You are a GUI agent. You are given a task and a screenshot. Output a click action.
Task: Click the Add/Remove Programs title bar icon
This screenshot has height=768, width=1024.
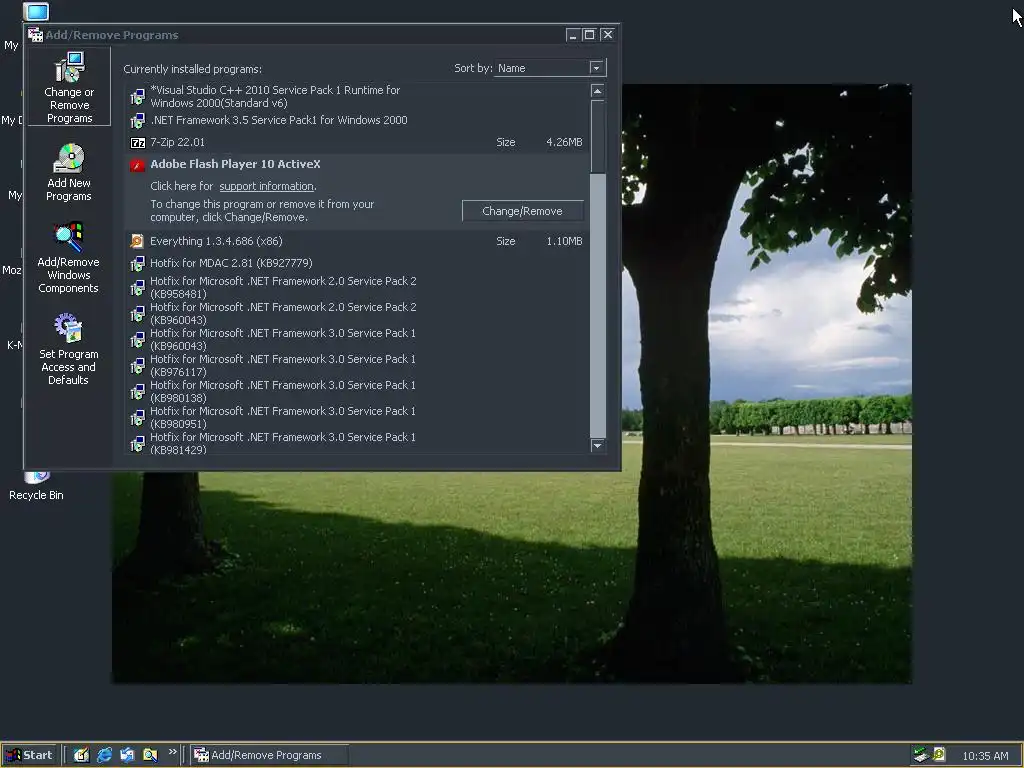[35, 35]
